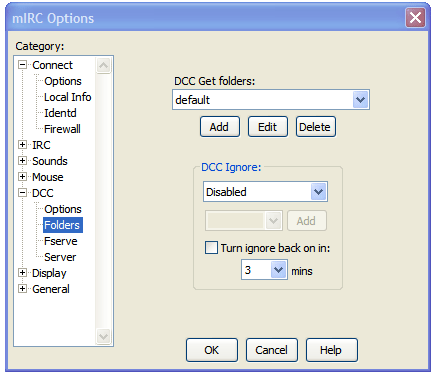Open the minutes dropdown showing 3

(278, 270)
